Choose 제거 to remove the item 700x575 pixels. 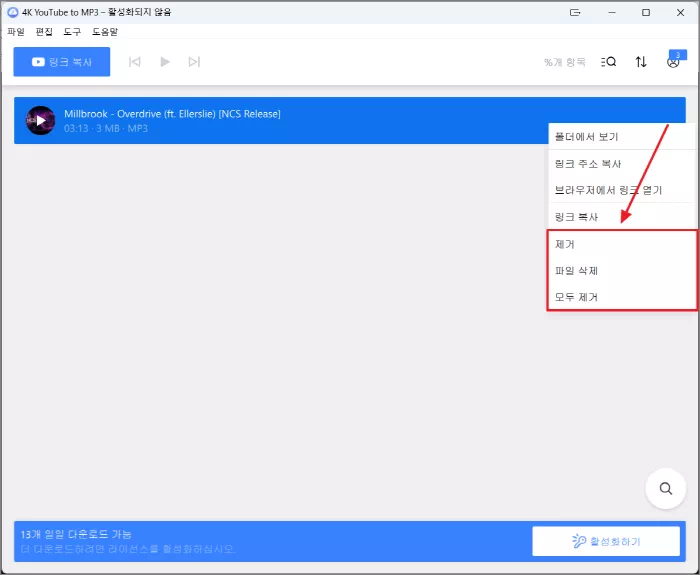622,244
